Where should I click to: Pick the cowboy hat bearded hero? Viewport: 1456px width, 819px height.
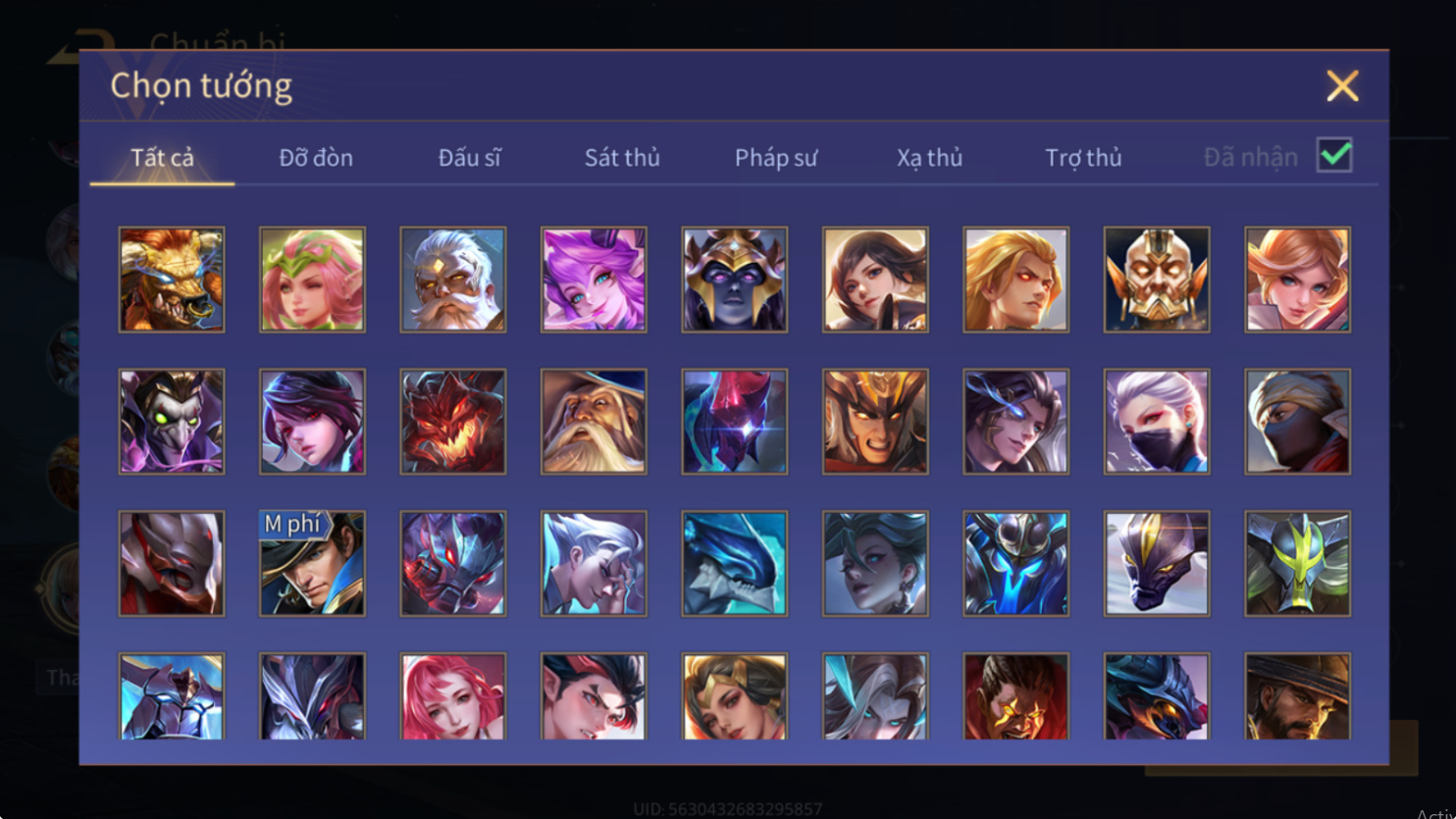point(1297,695)
